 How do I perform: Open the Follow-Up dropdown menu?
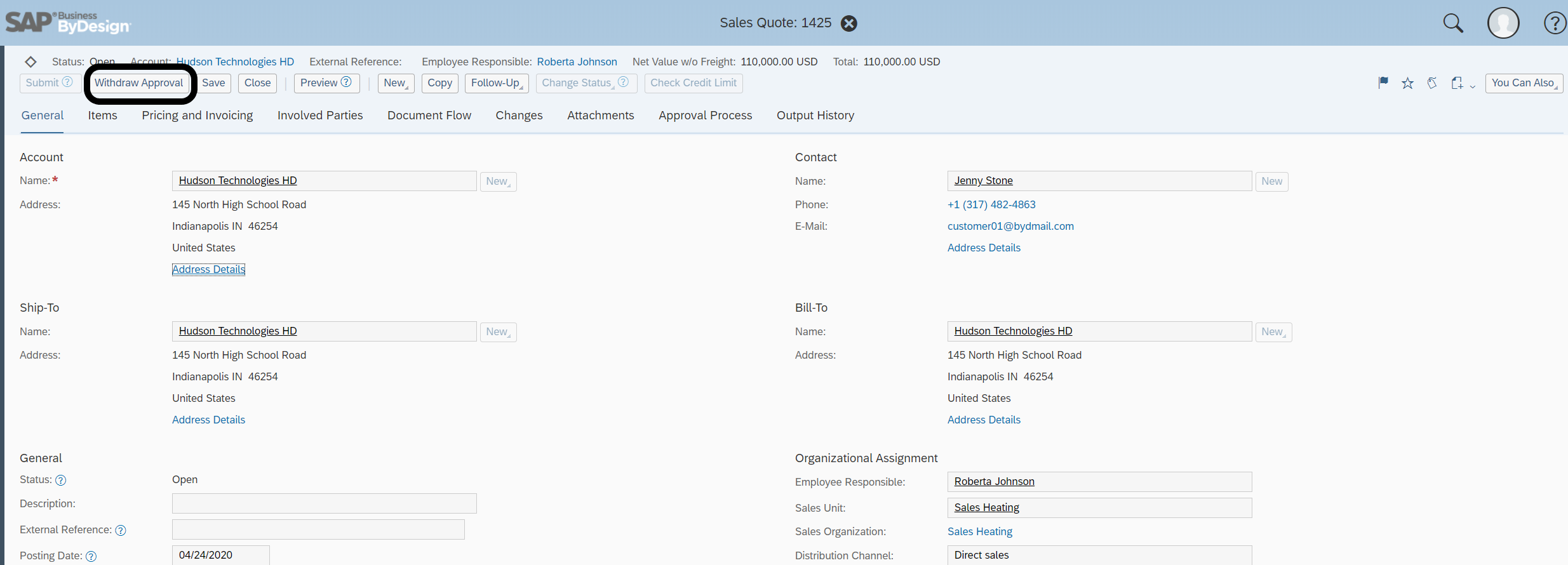pos(497,83)
